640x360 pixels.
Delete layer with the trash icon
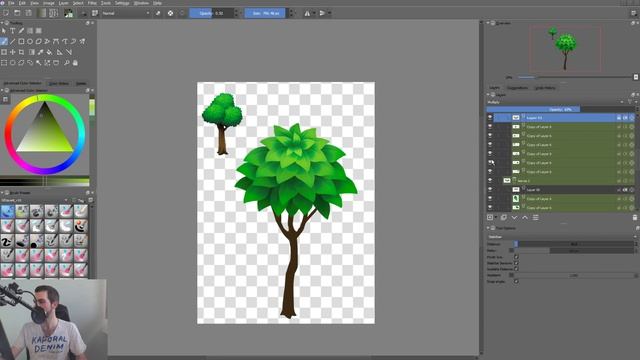pyautogui.click(x=635, y=218)
